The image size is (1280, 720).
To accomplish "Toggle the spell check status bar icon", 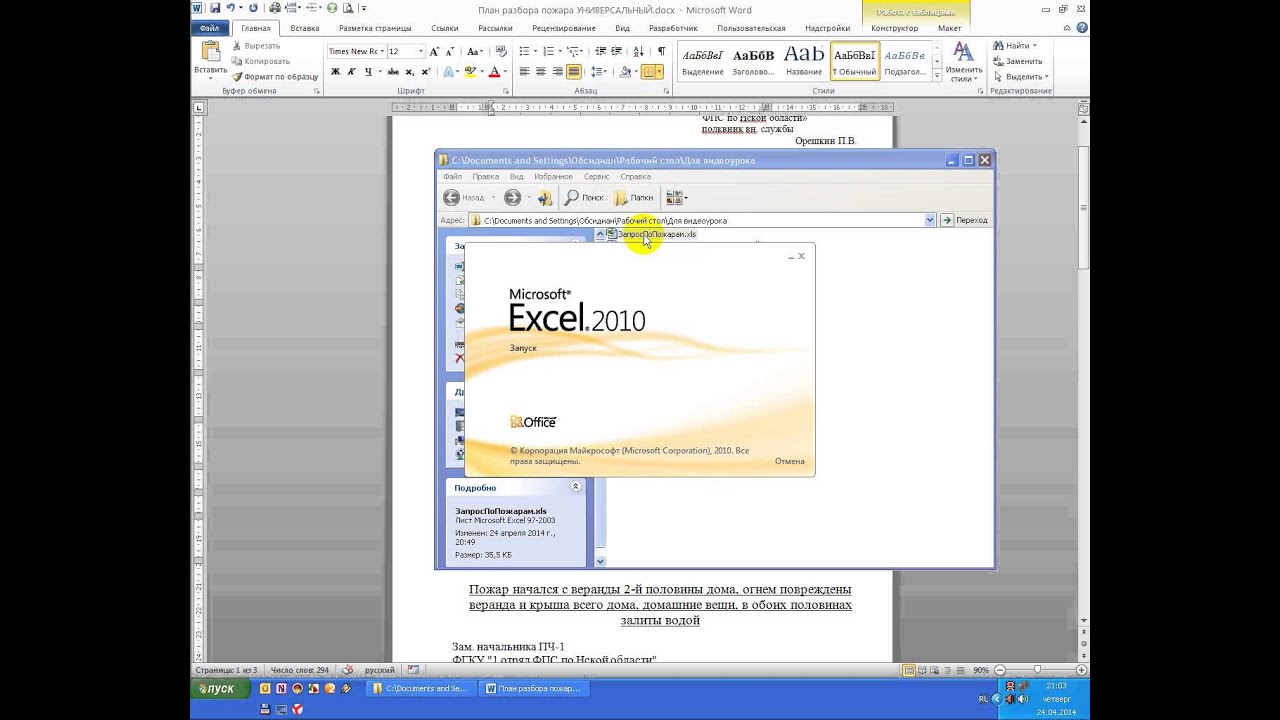I will coord(348,670).
